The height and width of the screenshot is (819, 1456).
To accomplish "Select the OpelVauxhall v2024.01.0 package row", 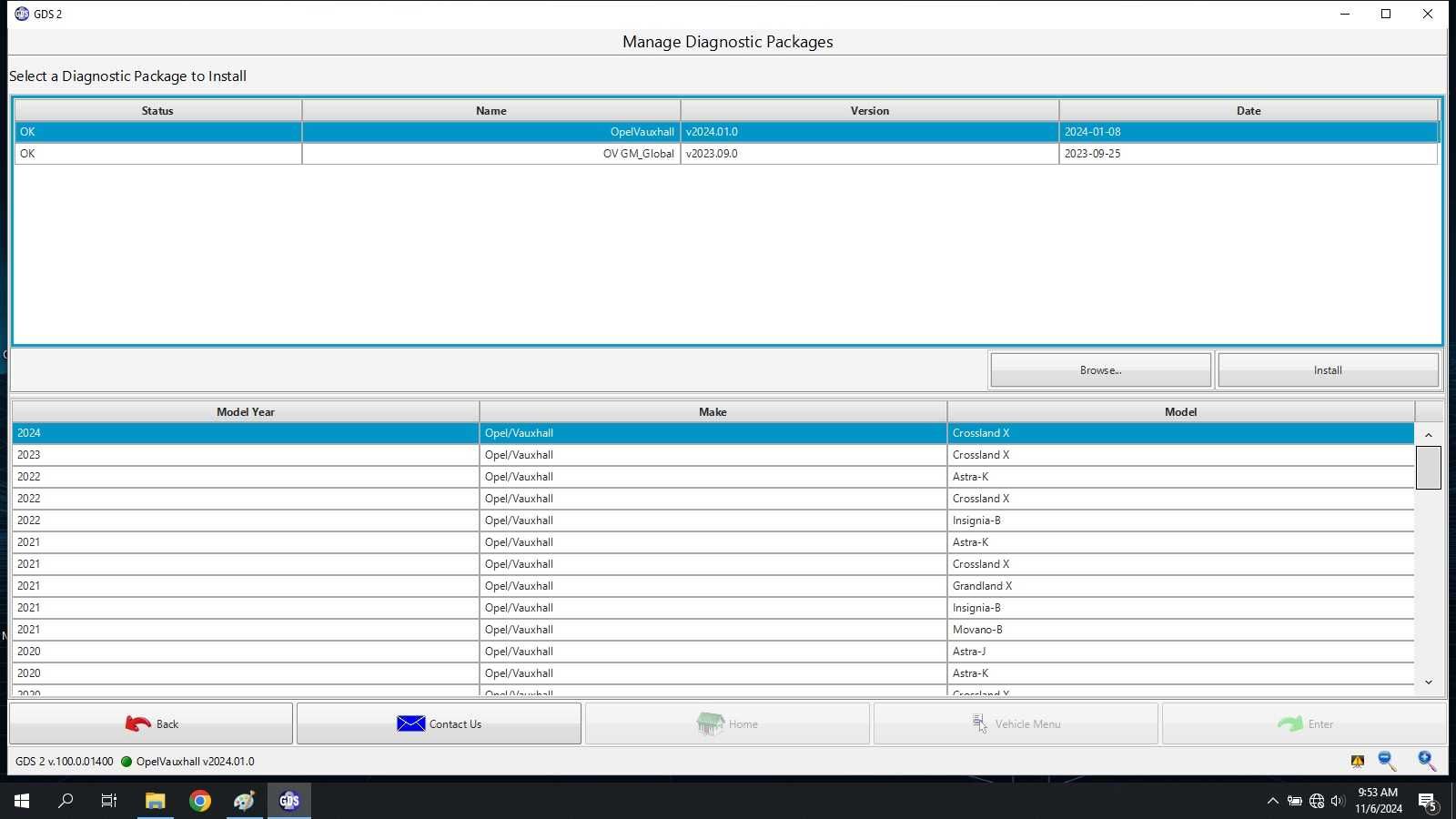I will tap(726, 132).
